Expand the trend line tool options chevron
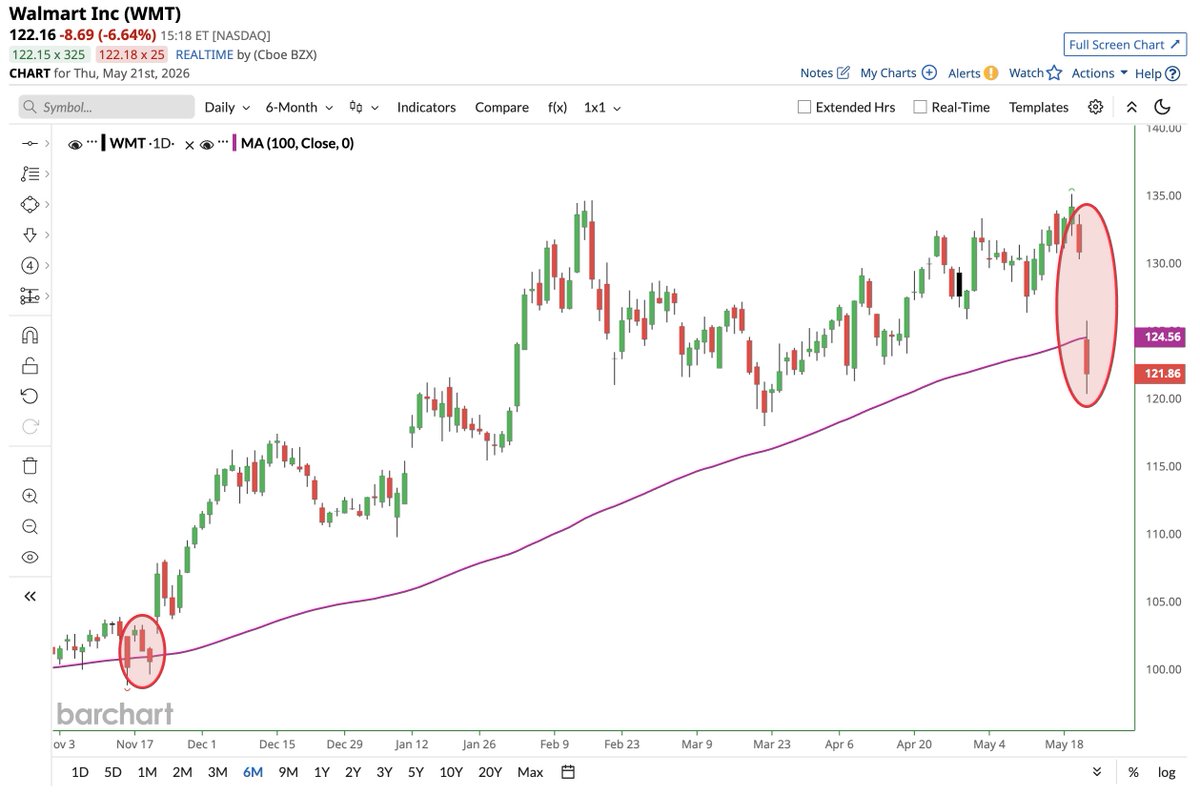Screen dimensions: 1200x796 pyautogui.click(x=47, y=144)
